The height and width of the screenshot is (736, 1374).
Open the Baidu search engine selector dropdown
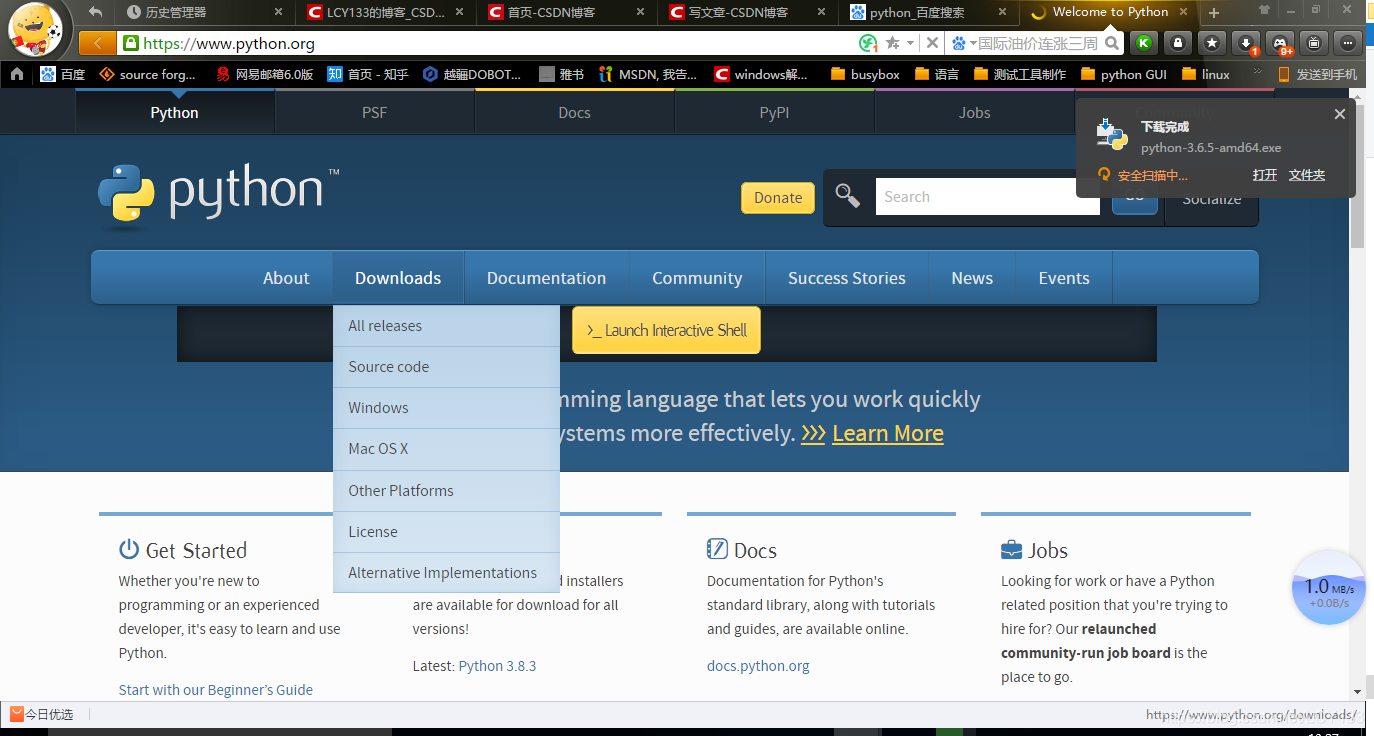point(963,43)
